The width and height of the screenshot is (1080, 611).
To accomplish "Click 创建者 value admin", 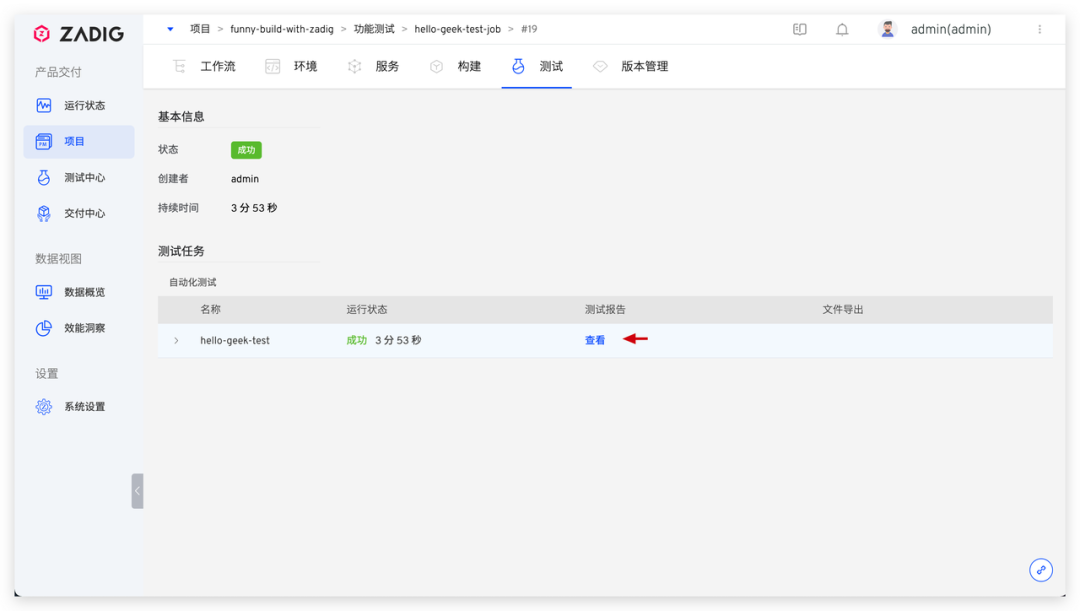I will (245, 178).
